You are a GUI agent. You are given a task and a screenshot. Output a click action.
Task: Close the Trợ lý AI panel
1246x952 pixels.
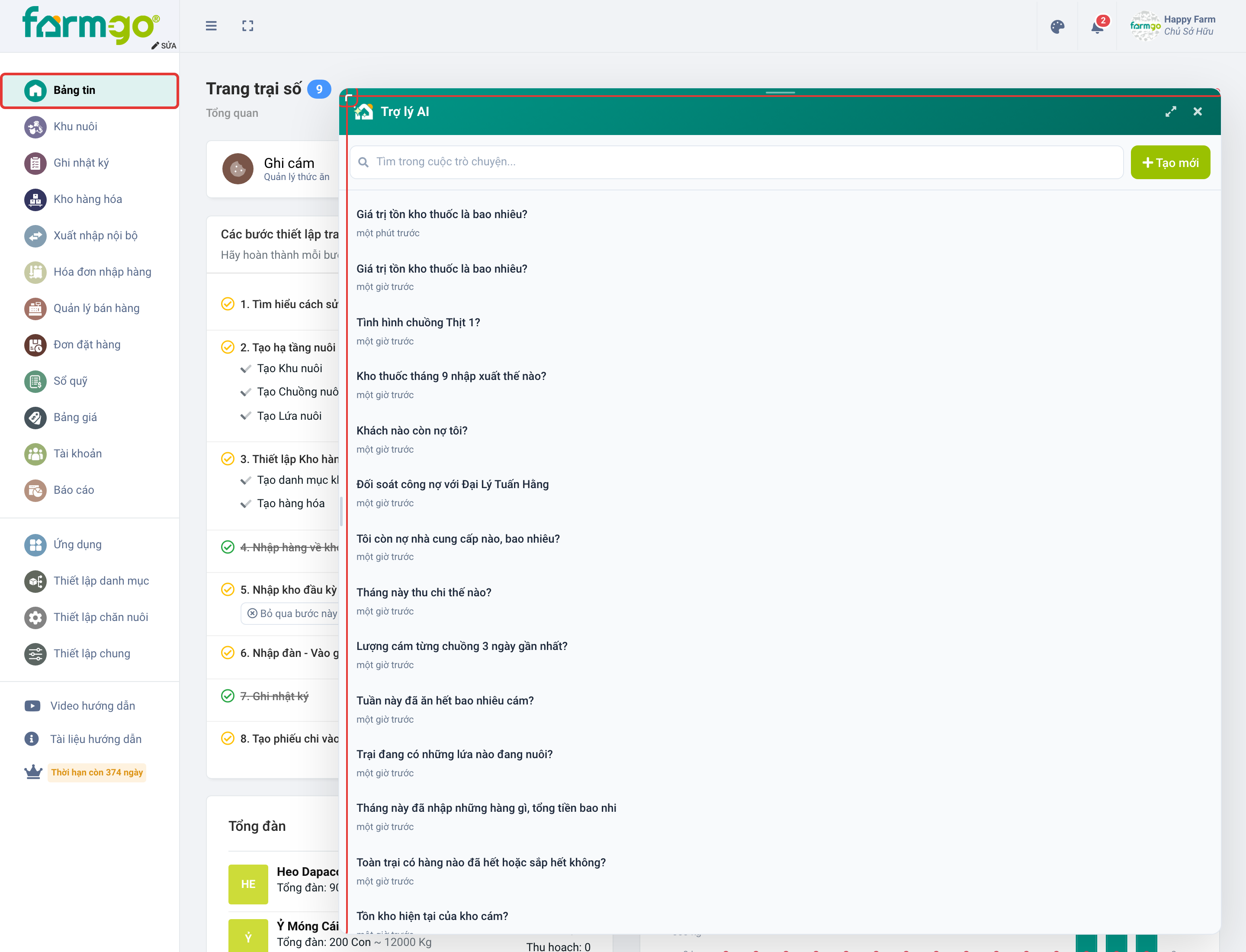point(1197,112)
